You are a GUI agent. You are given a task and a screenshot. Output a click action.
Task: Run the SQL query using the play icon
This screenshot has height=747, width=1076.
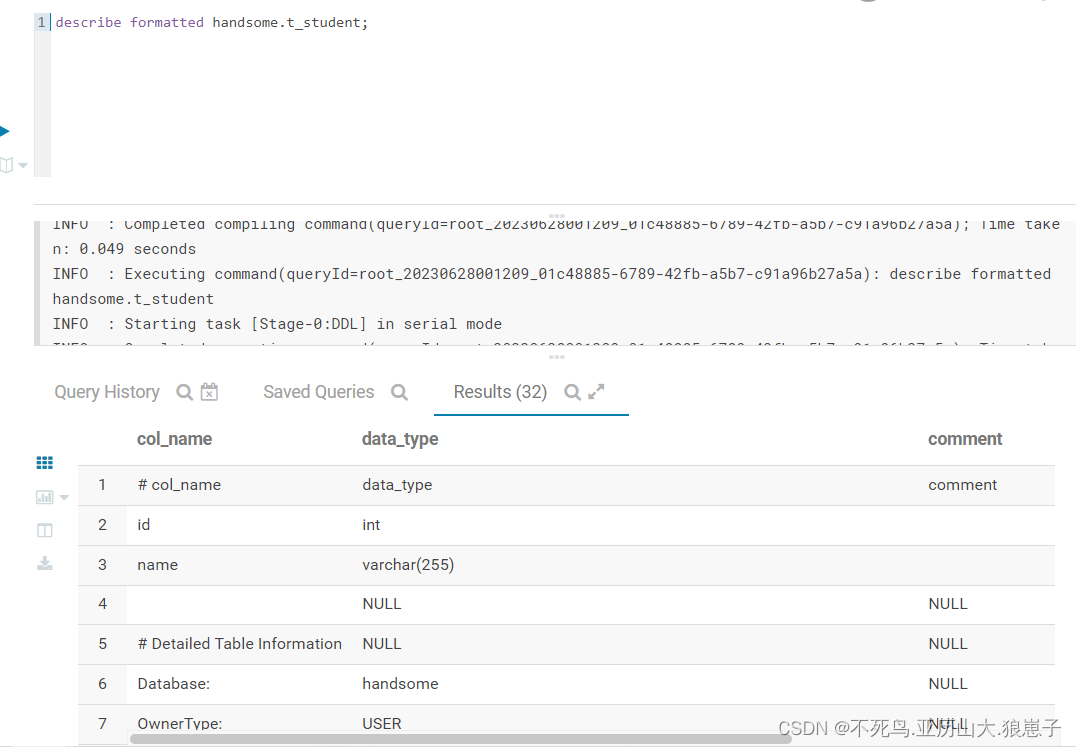point(7,130)
